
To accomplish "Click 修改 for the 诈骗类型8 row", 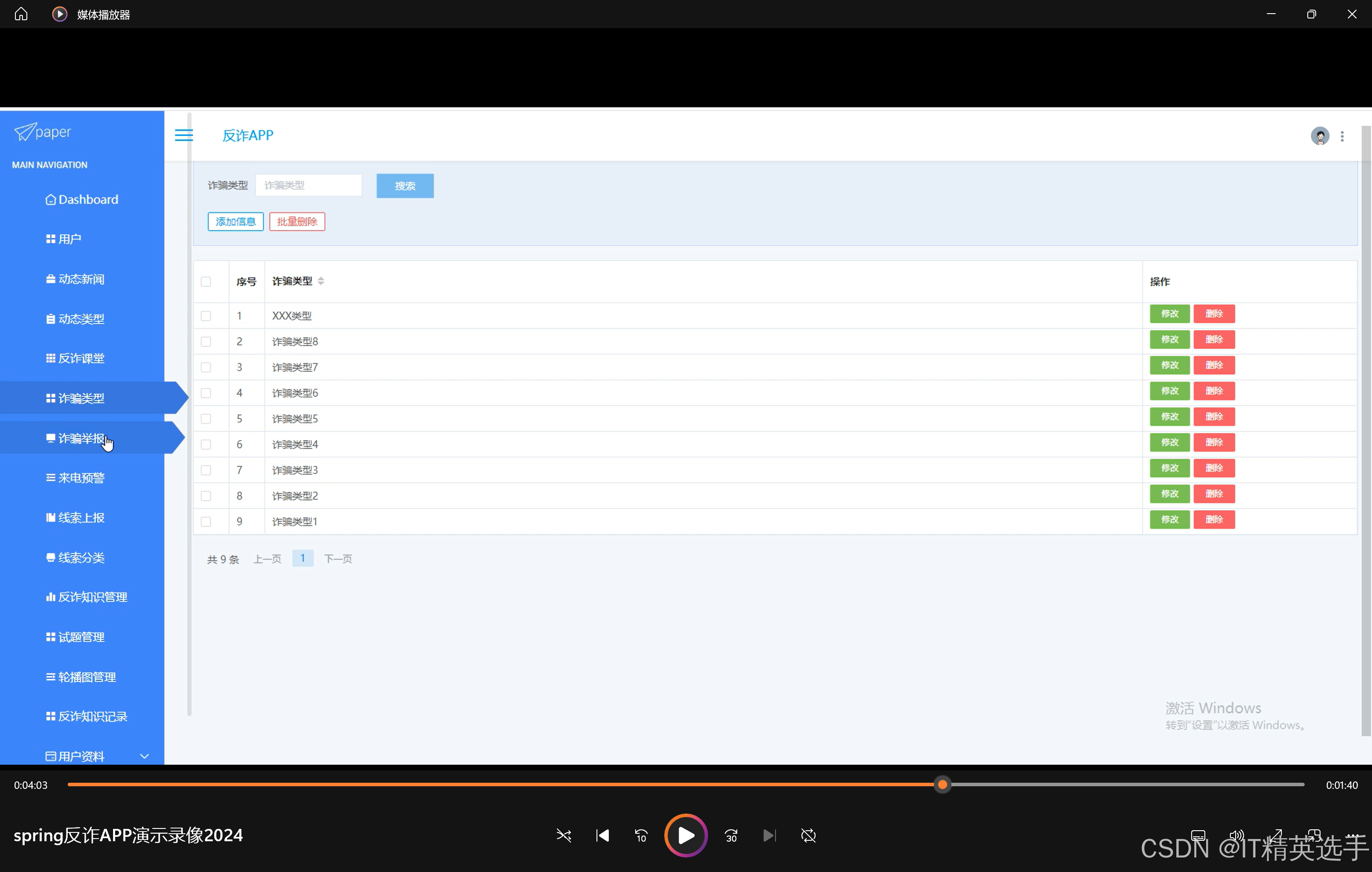I will click(1169, 339).
